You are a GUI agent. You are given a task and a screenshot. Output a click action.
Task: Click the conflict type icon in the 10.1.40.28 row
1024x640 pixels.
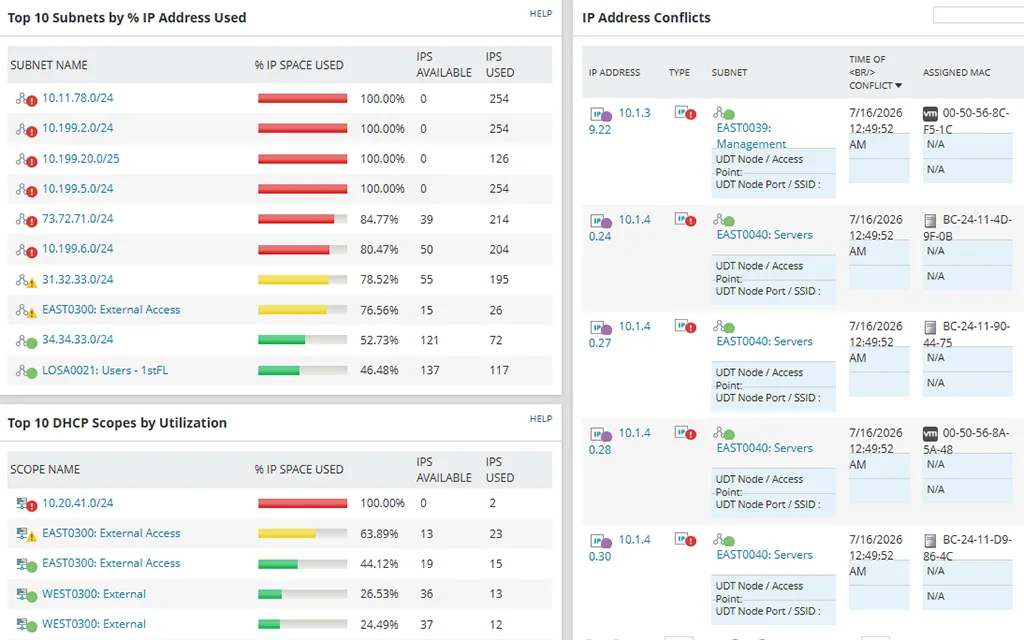(x=685, y=433)
